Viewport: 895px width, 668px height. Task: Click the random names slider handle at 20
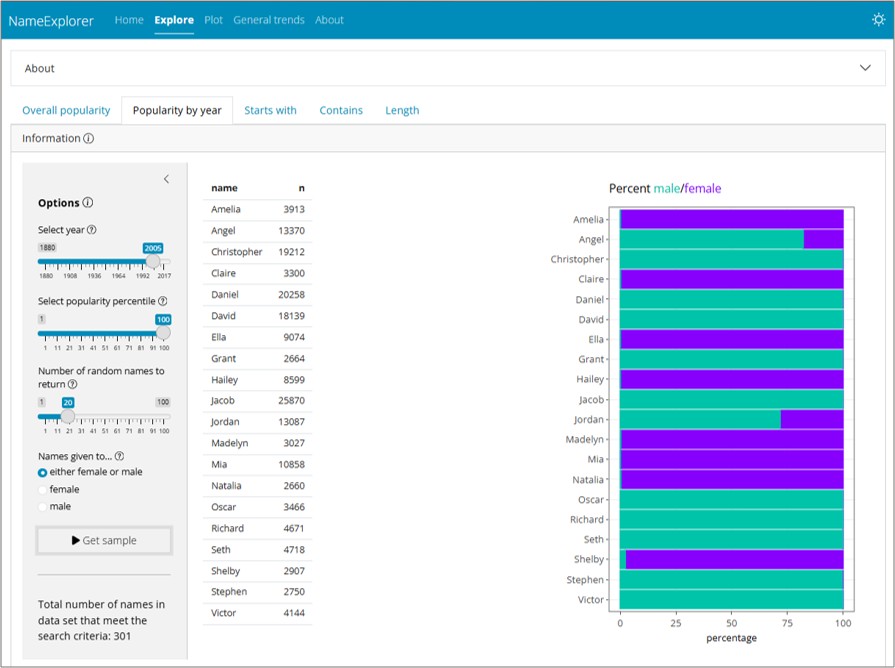point(68,416)
